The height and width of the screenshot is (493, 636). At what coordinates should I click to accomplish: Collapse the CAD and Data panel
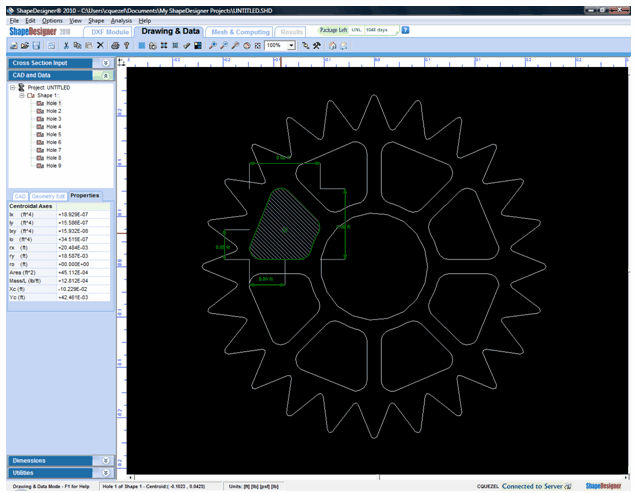pos(105,75)
